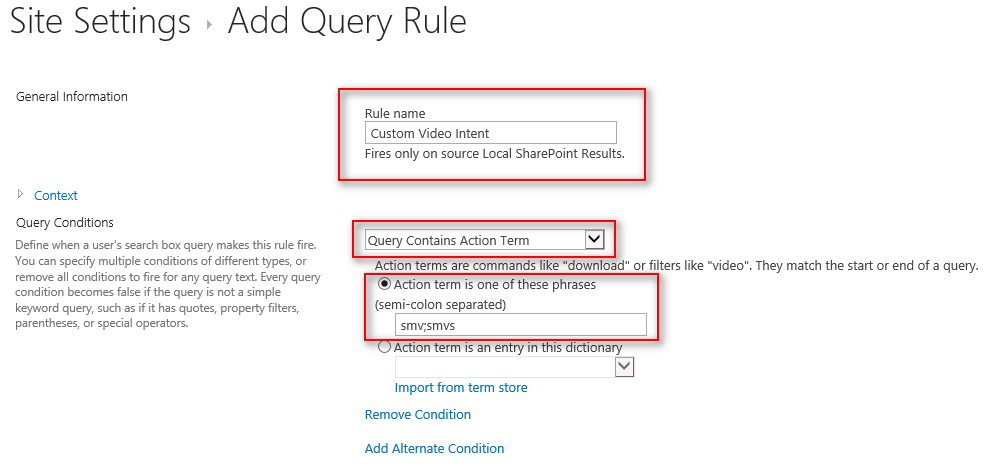Expand the Context section triangle
The height and width of the screenshot is (470, 988).
(21, 194)
